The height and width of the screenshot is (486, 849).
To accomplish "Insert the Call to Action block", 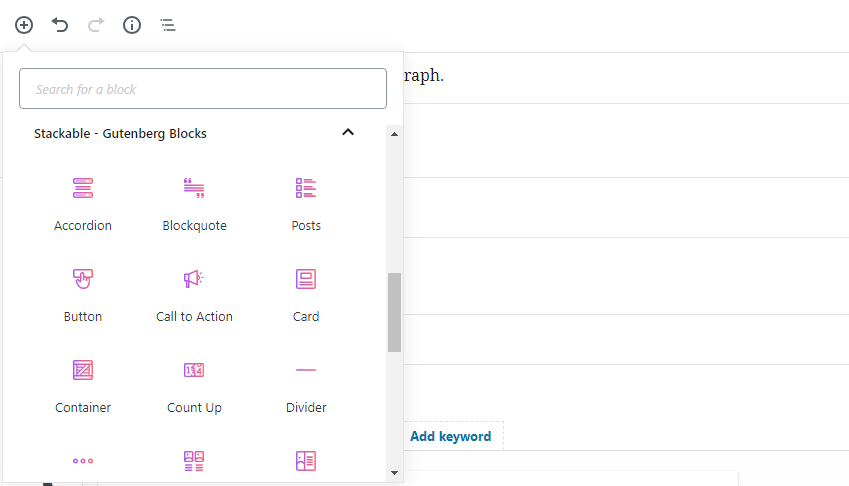I will [194, 295].
